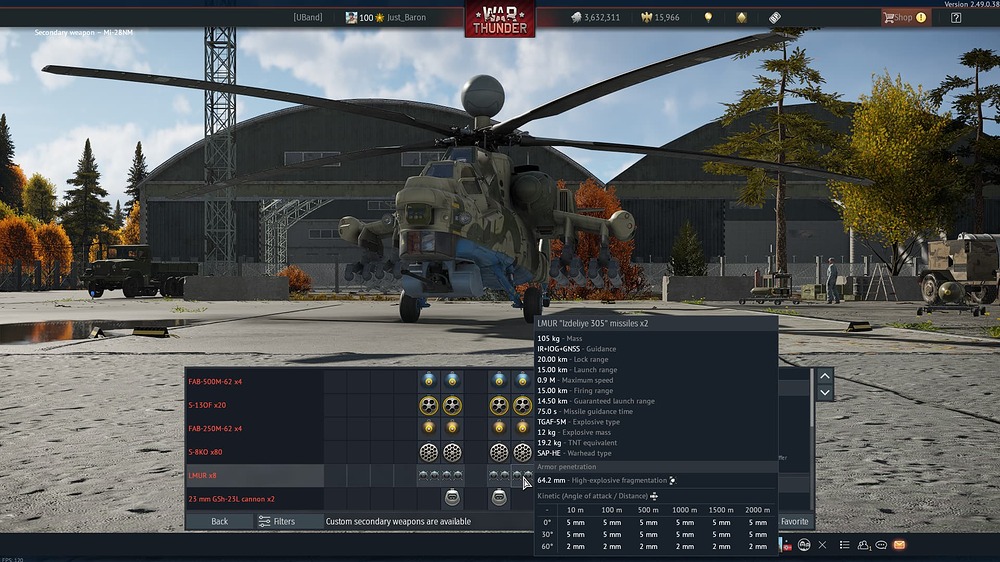
Task: Click the scroll up arrow in weapons panel
Action: [825, 376]
